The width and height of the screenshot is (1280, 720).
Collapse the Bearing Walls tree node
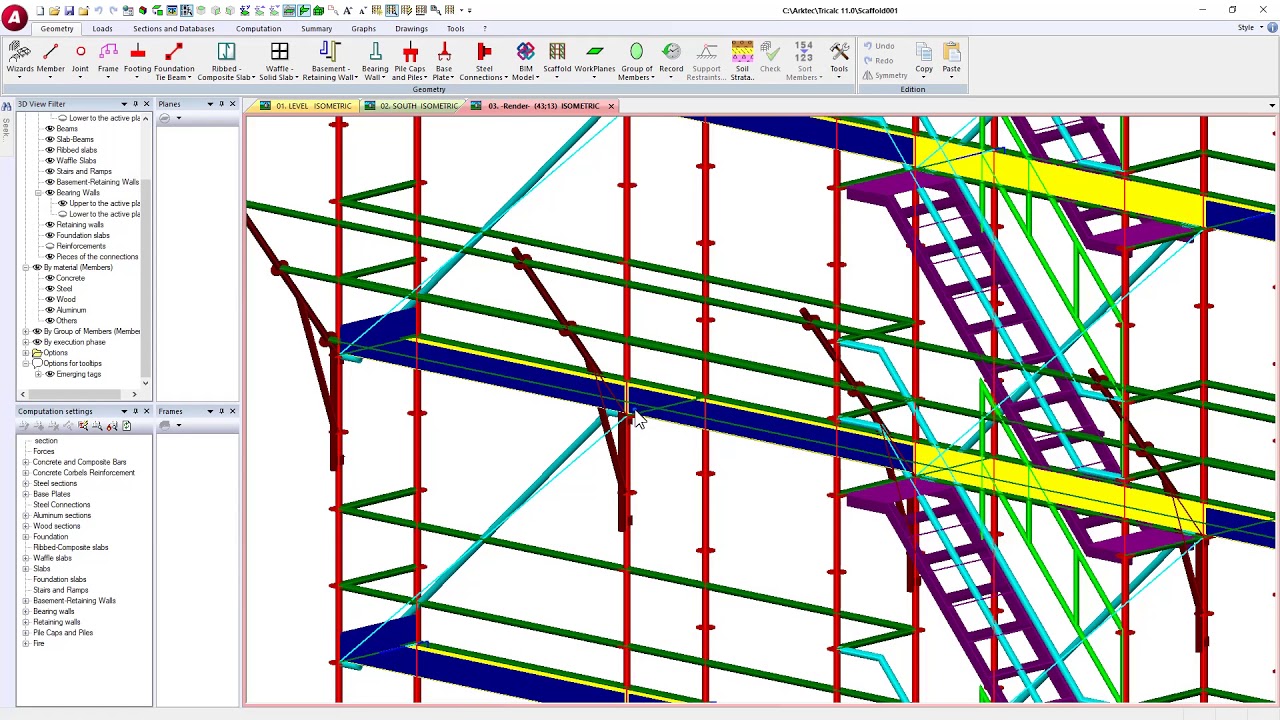[38, 193]
